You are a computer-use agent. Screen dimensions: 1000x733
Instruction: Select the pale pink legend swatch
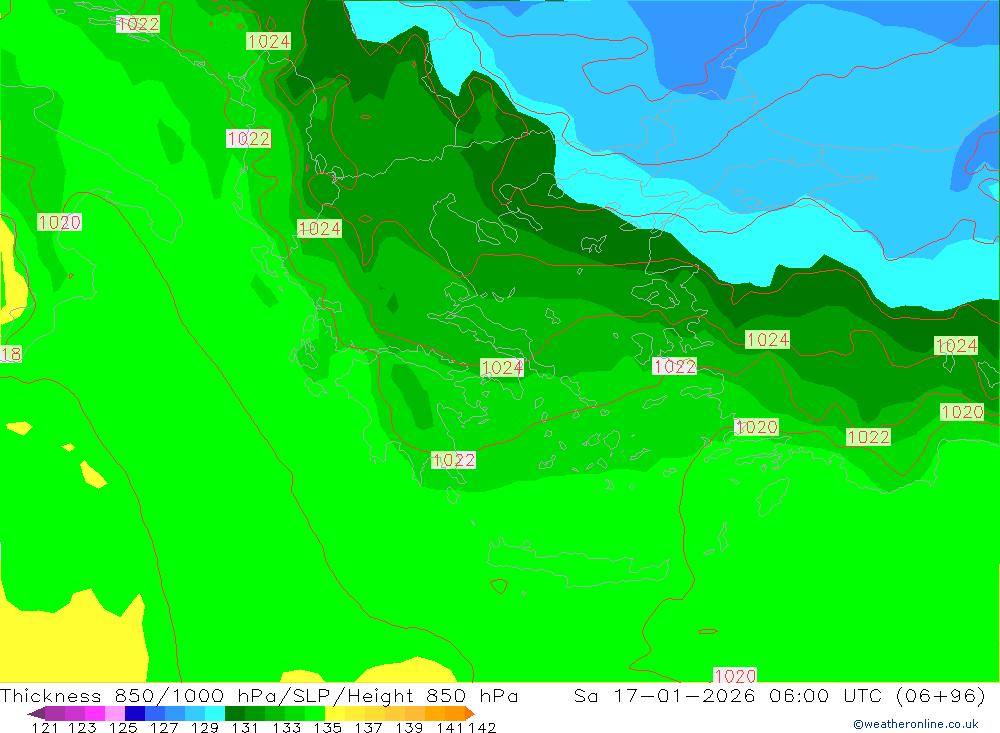click(115, 713)
